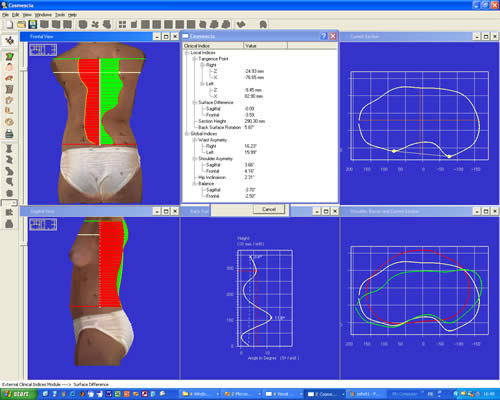Image resolution: width=500 pixels, height=400 pixels.
Task: Collapse the Global Indices tree node
Action: [x=187, y=134]
